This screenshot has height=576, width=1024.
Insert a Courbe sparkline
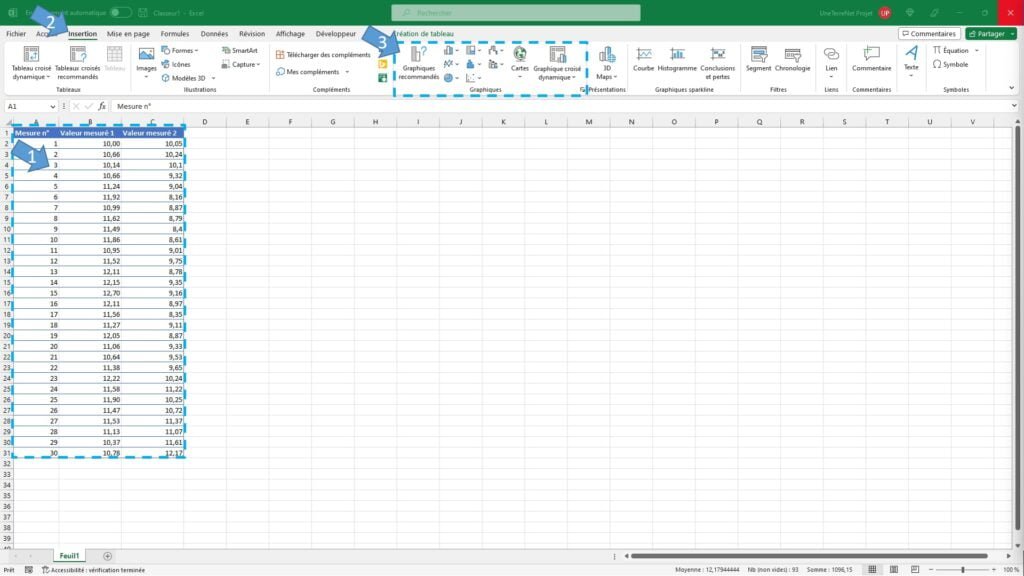click(x=643, y=59)
